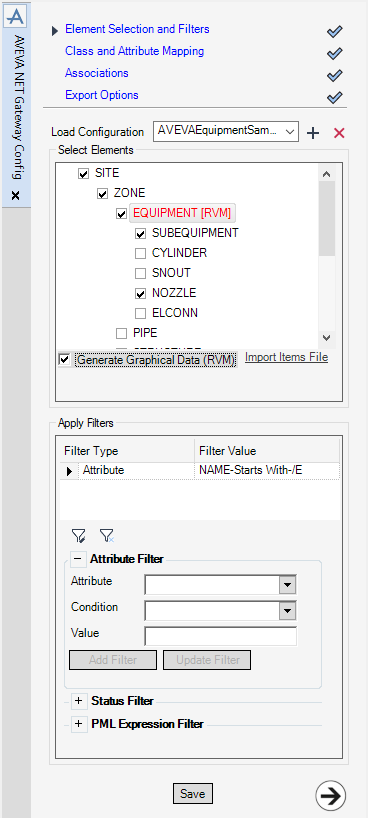Image resolution: width=368 pixels, height=818 pixels.
Task: Open the Attribute dropdown
Action: click(288, 585)
